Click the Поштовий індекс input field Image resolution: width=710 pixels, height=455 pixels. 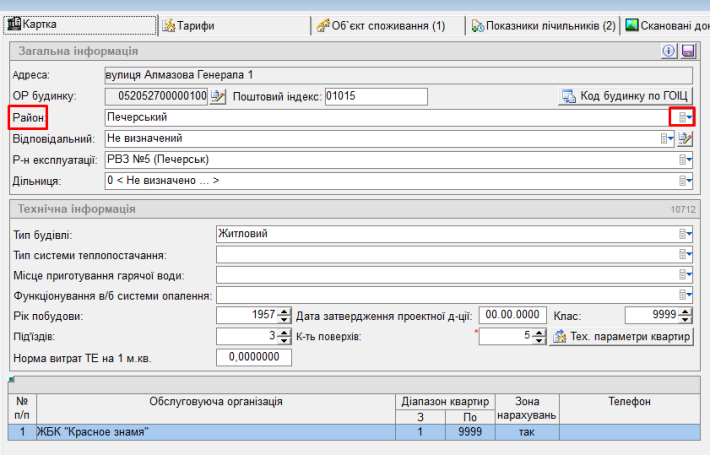[376, 97]
